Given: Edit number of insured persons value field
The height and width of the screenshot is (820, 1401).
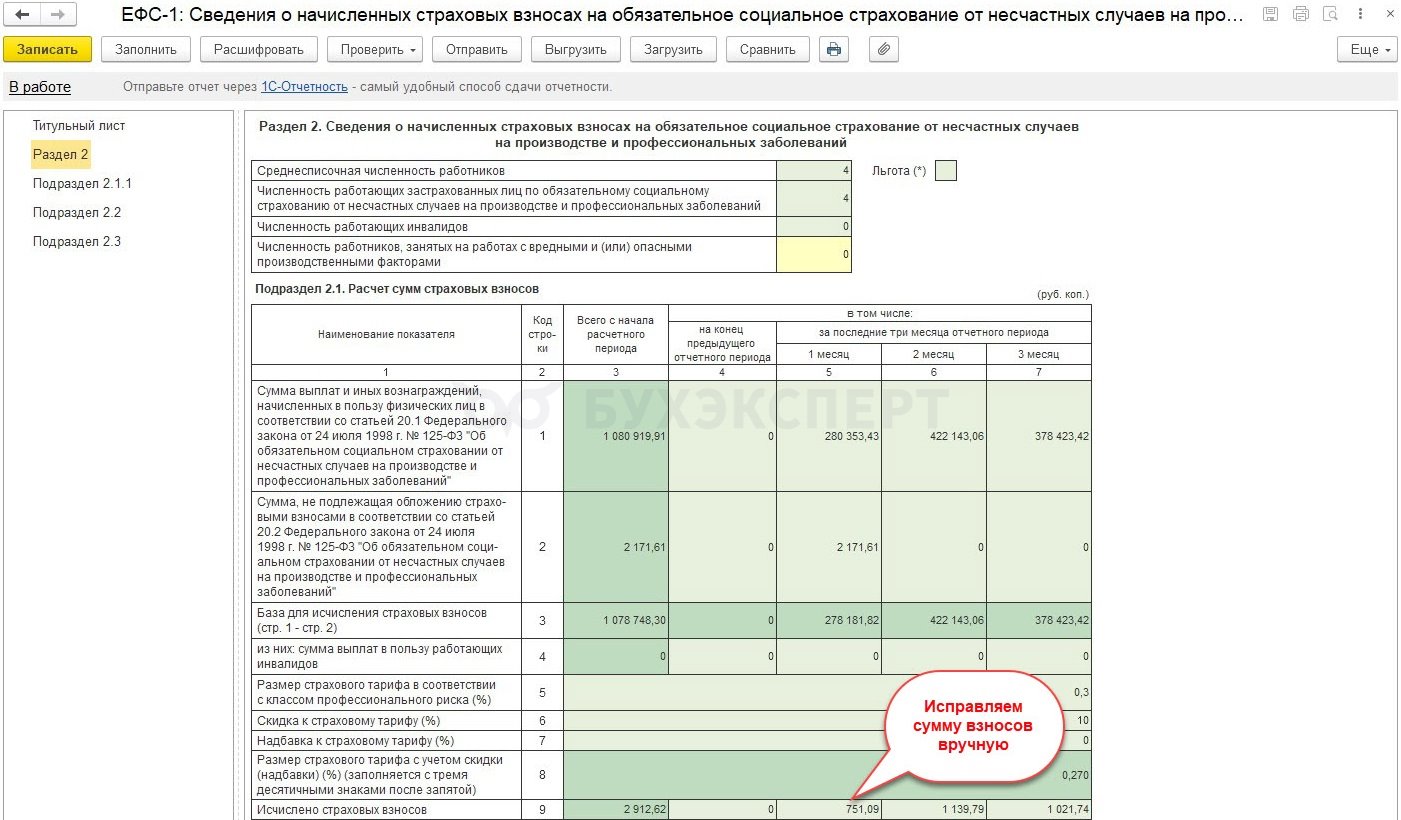Looking at the screenshot, I should point(814,198).
